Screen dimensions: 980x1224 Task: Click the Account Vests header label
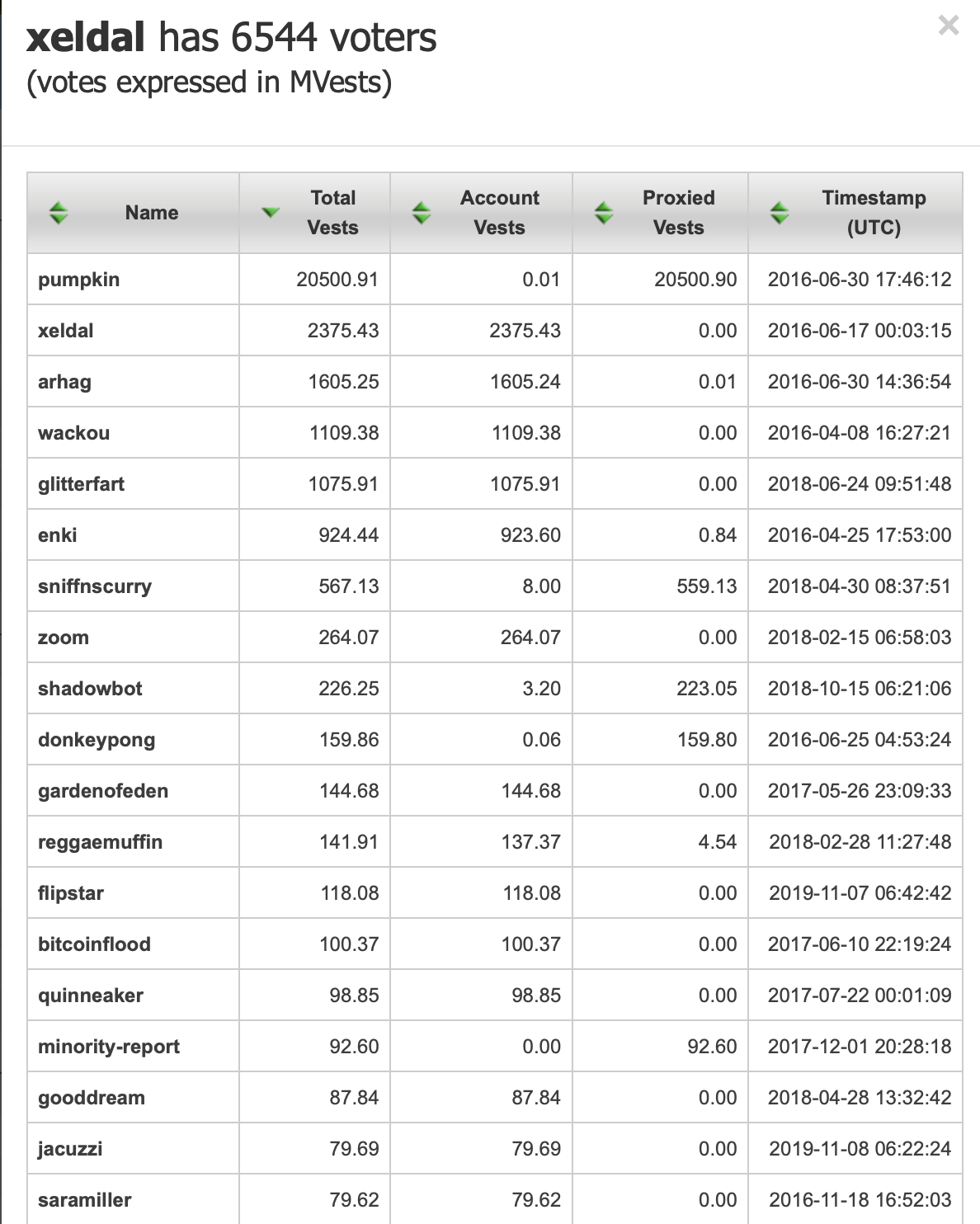499,213
